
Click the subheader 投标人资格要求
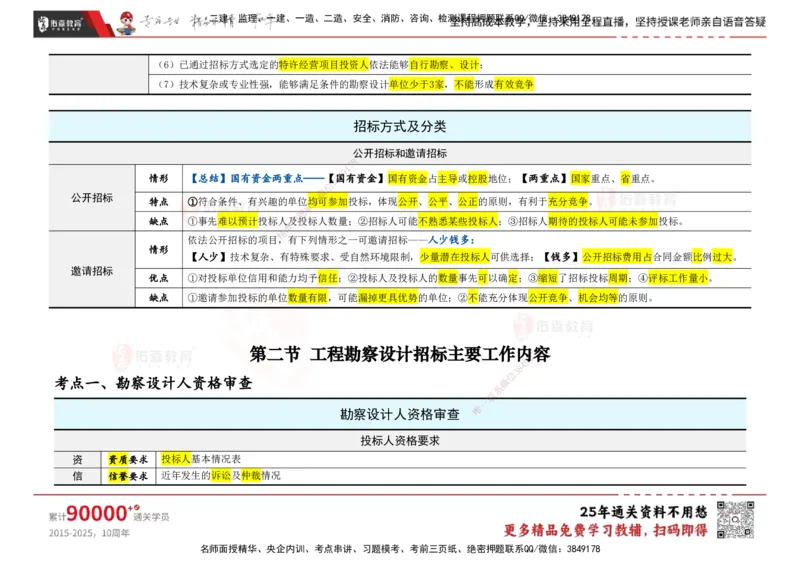(399, 440)
